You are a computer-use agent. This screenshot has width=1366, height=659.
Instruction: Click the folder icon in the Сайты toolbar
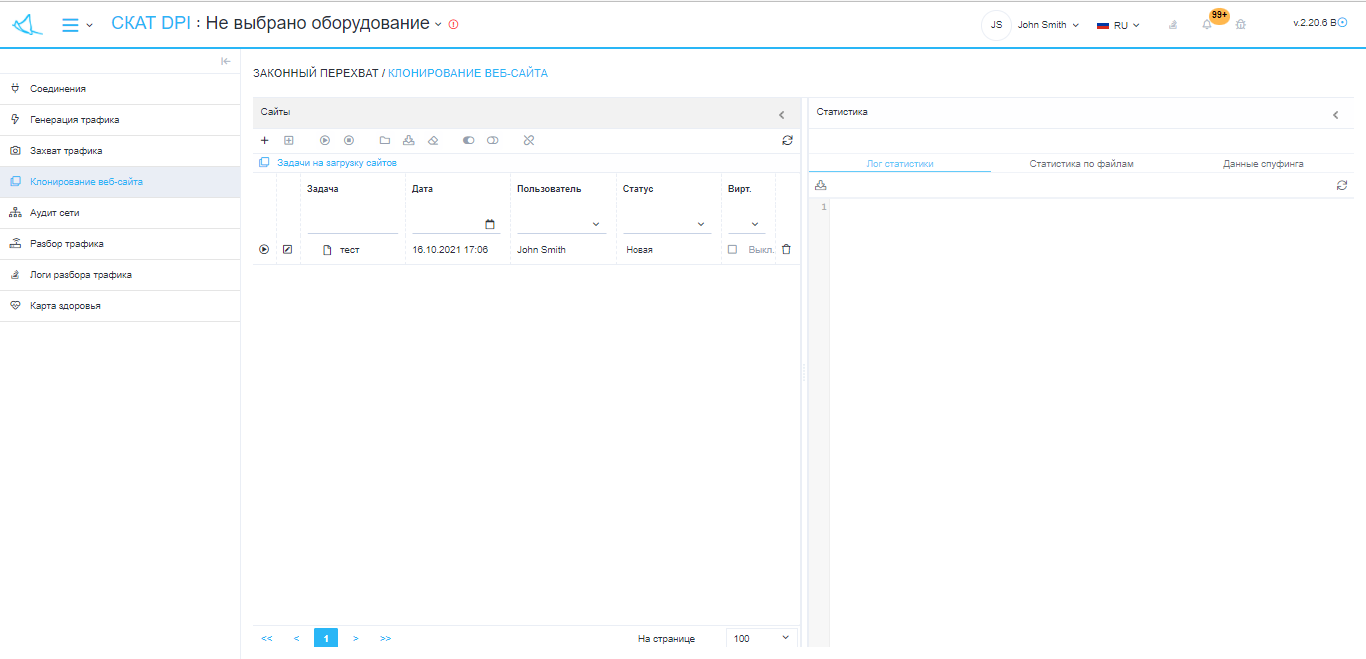pos(385,141)
